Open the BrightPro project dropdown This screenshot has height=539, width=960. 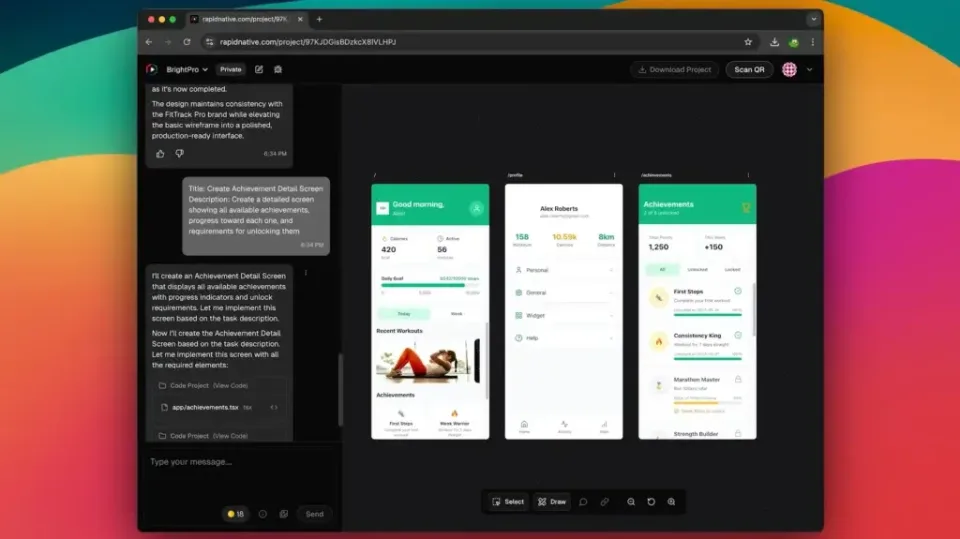pyautogui.click(x=187, y=69)
